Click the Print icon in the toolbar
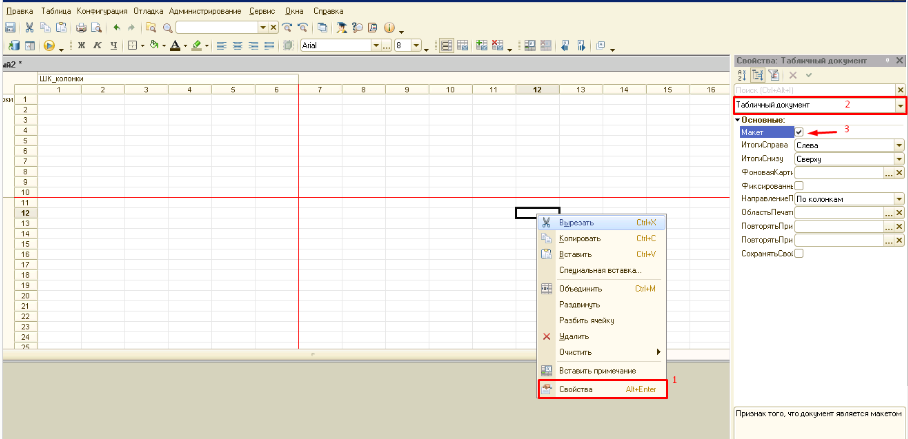 coord(82,28)
